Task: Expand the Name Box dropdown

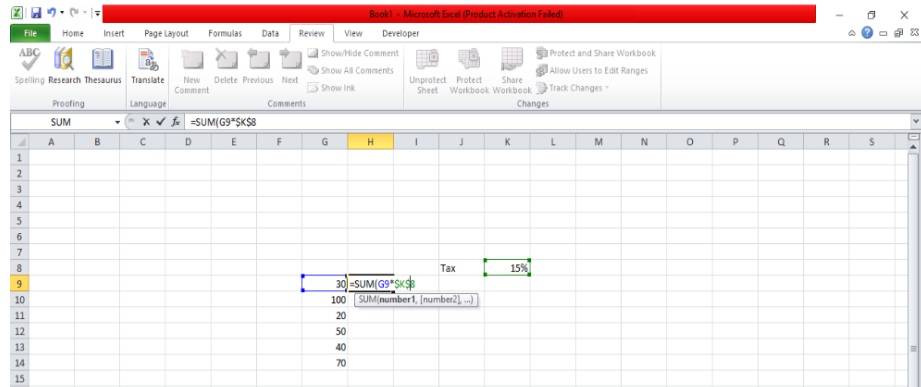Action: tap(117, 122)
